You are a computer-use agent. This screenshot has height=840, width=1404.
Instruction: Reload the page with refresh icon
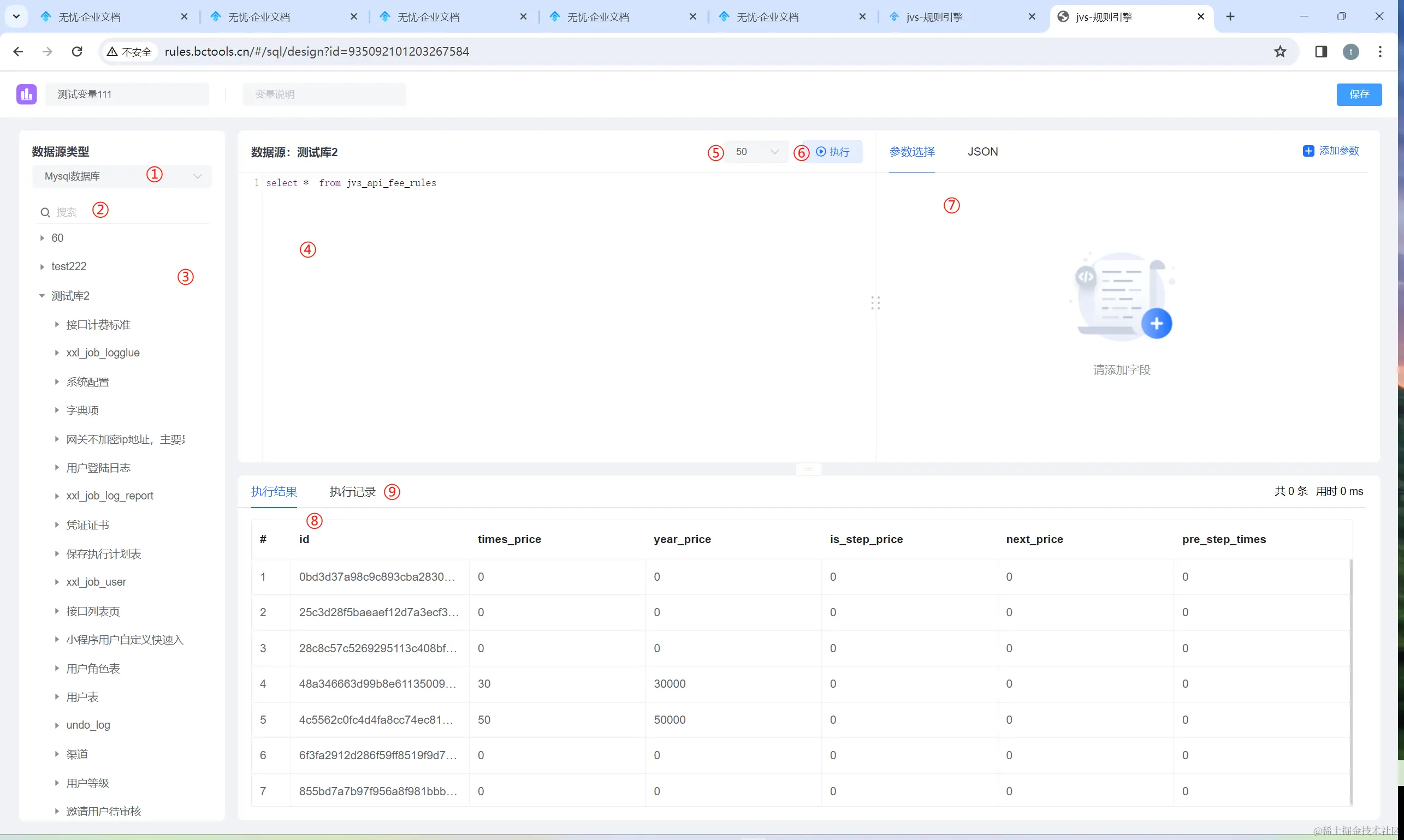[77, 51]
